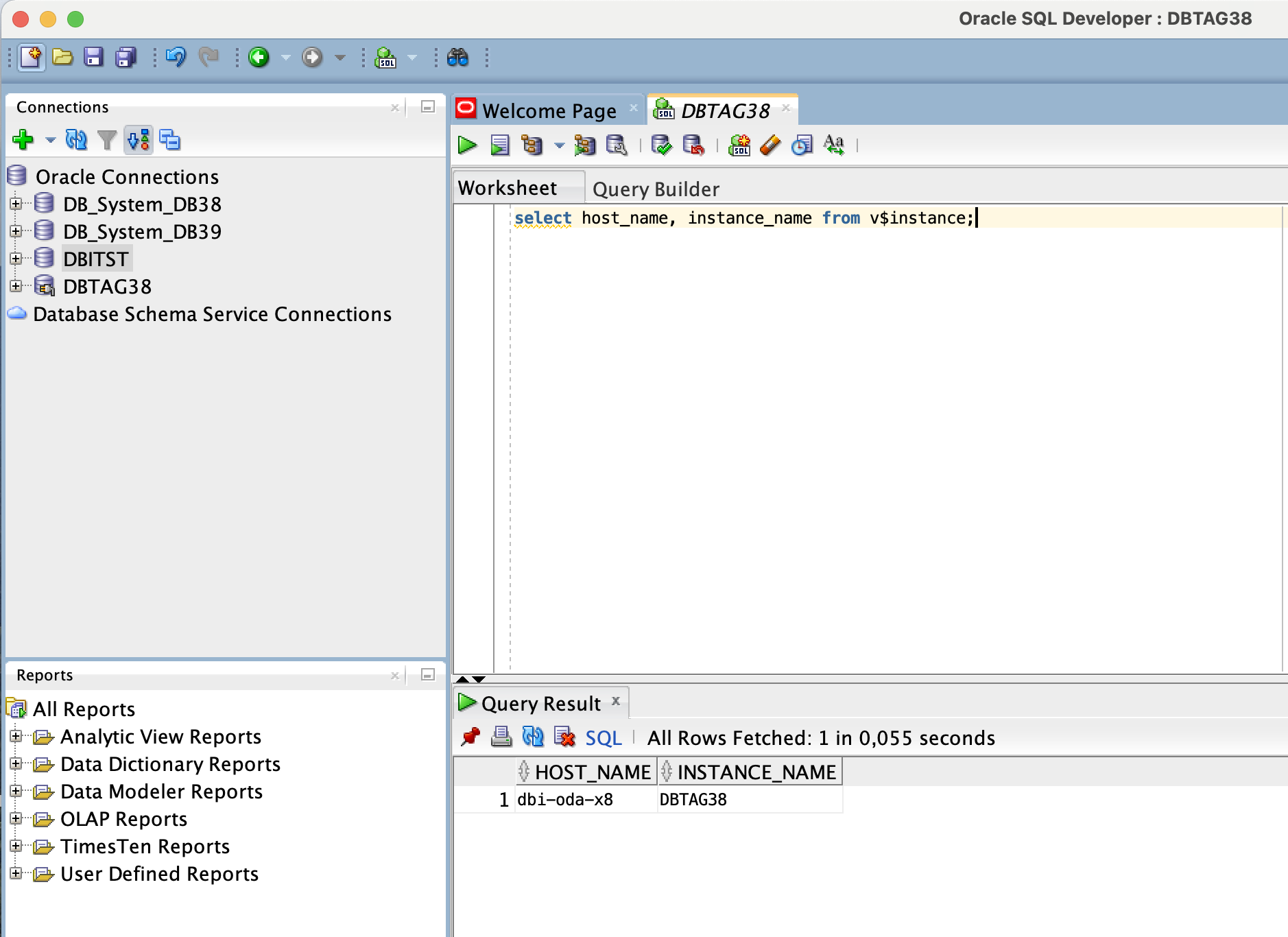1288x937 pixels.
Task: Open dropdown next to New Connection plus
Action: (x=50, y=141)
